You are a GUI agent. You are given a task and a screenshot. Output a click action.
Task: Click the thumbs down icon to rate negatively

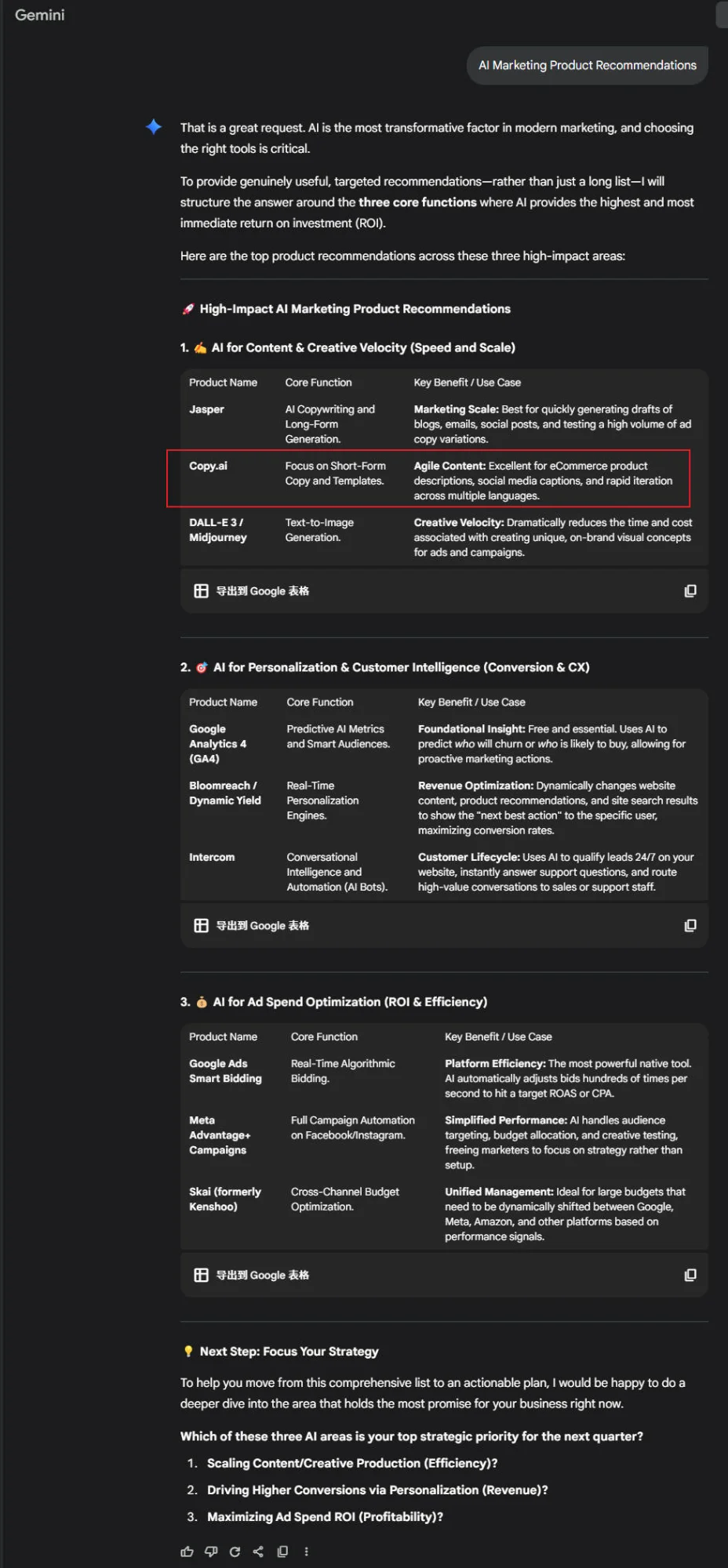210,1551
